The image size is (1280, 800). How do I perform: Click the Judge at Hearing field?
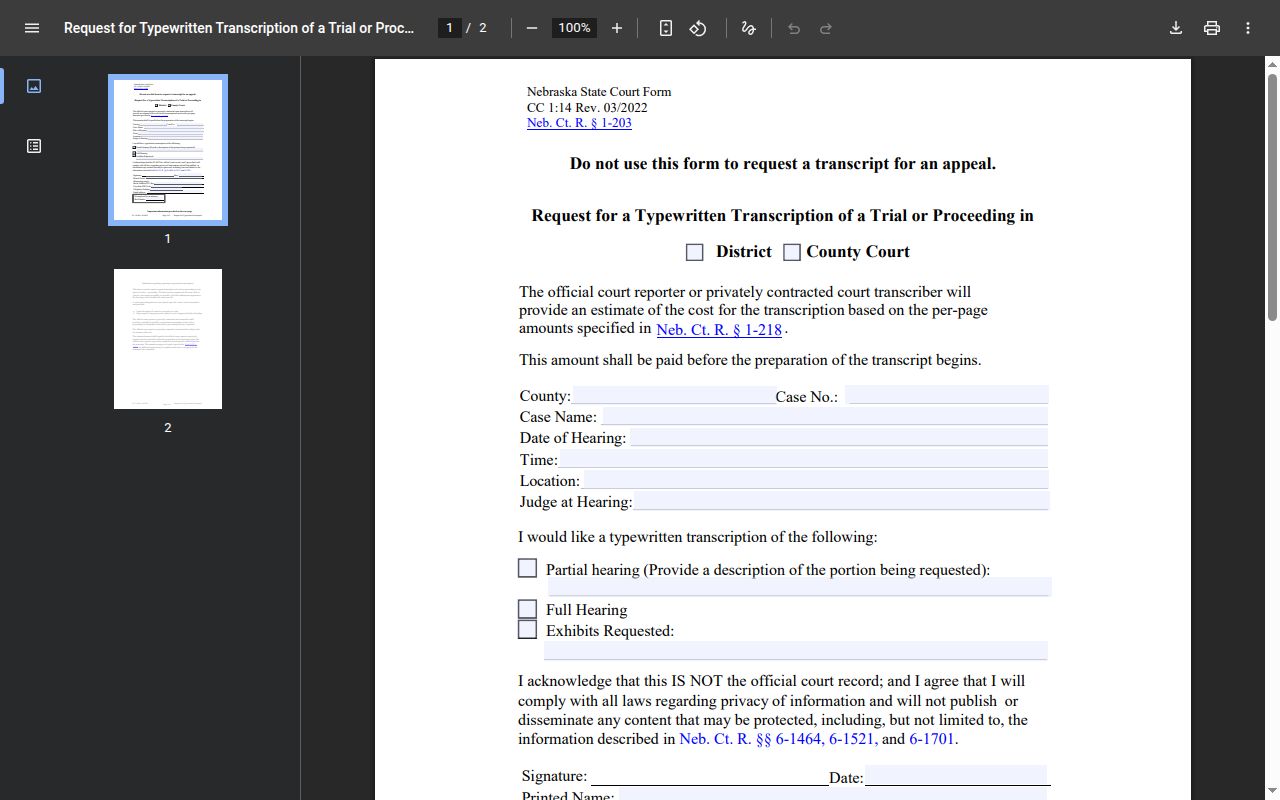click(841, 501)
